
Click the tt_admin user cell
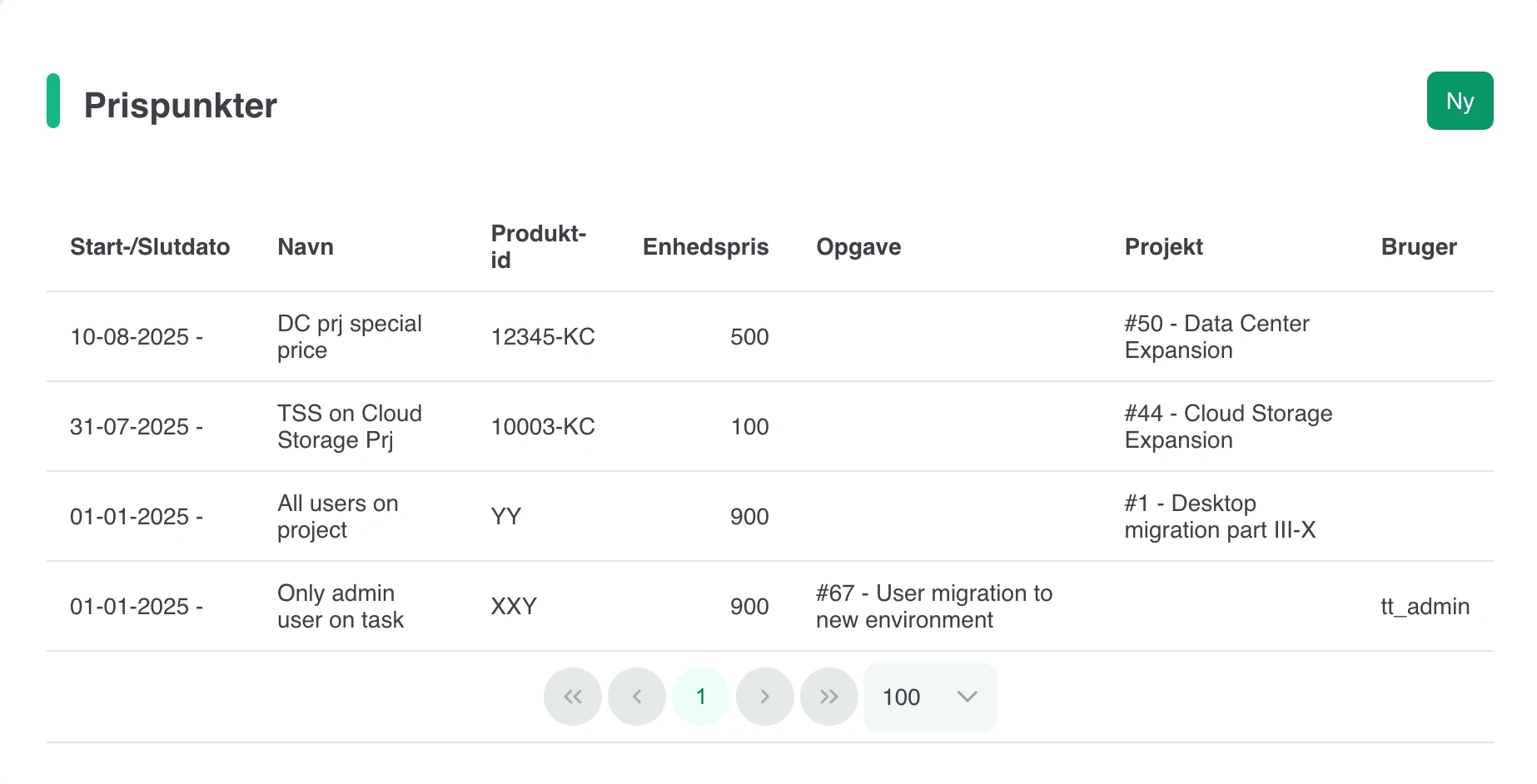[x=1425, y=607]
